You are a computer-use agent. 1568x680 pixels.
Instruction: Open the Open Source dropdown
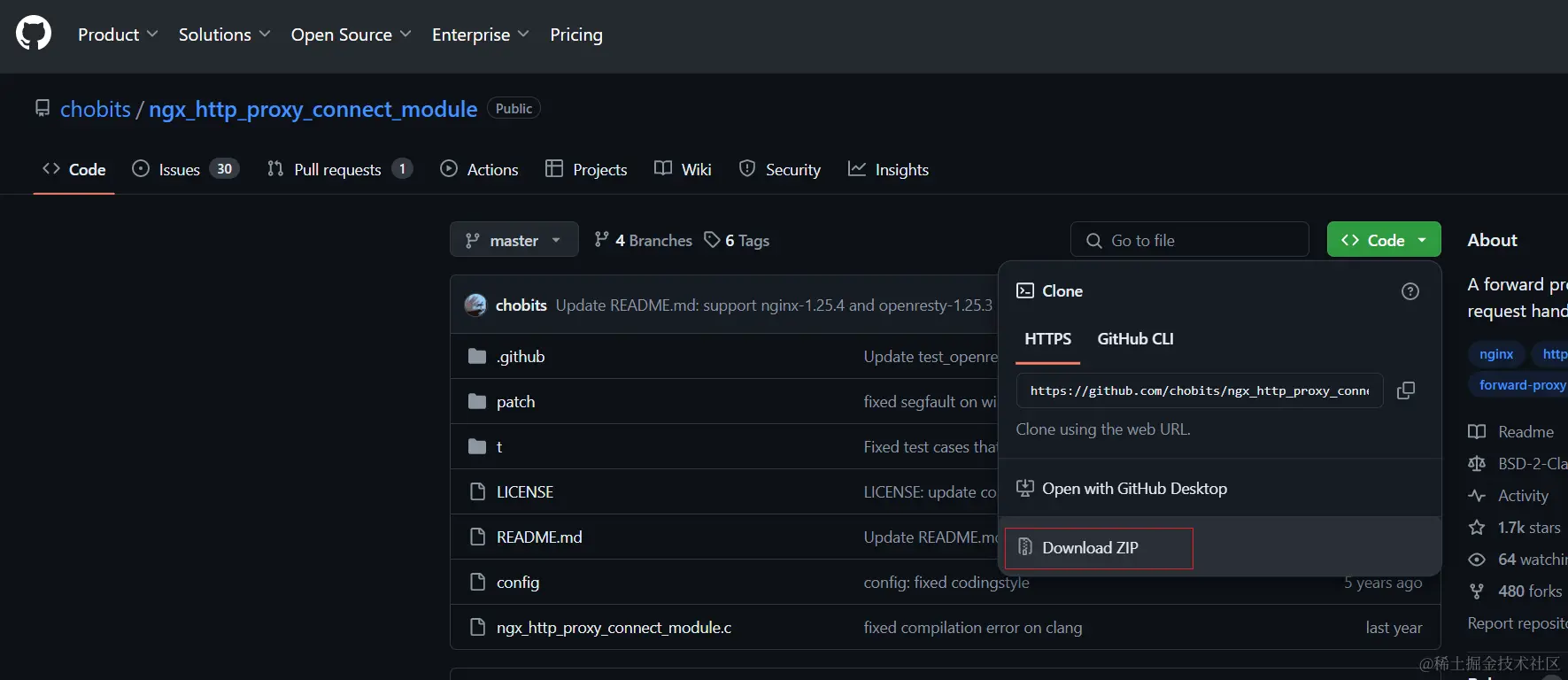(x=351, y=35)
